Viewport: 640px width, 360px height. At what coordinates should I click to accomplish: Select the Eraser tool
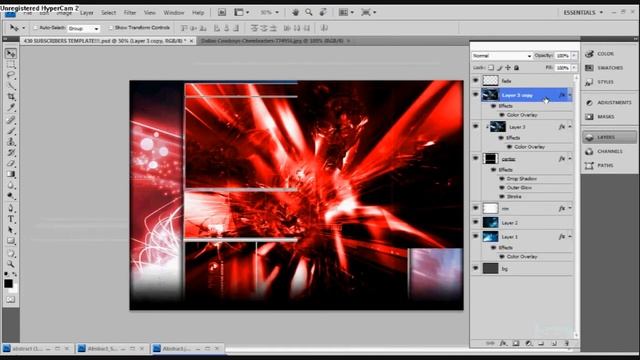[11, 163]
